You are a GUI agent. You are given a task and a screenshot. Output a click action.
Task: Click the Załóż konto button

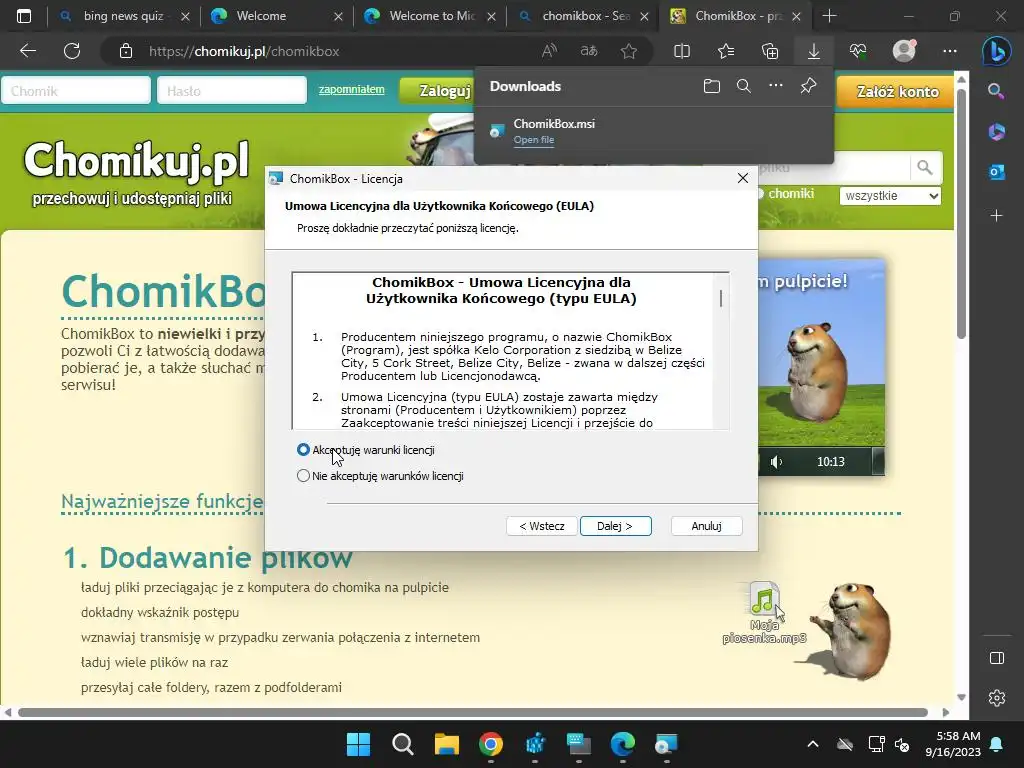click(x=896, y=91)
